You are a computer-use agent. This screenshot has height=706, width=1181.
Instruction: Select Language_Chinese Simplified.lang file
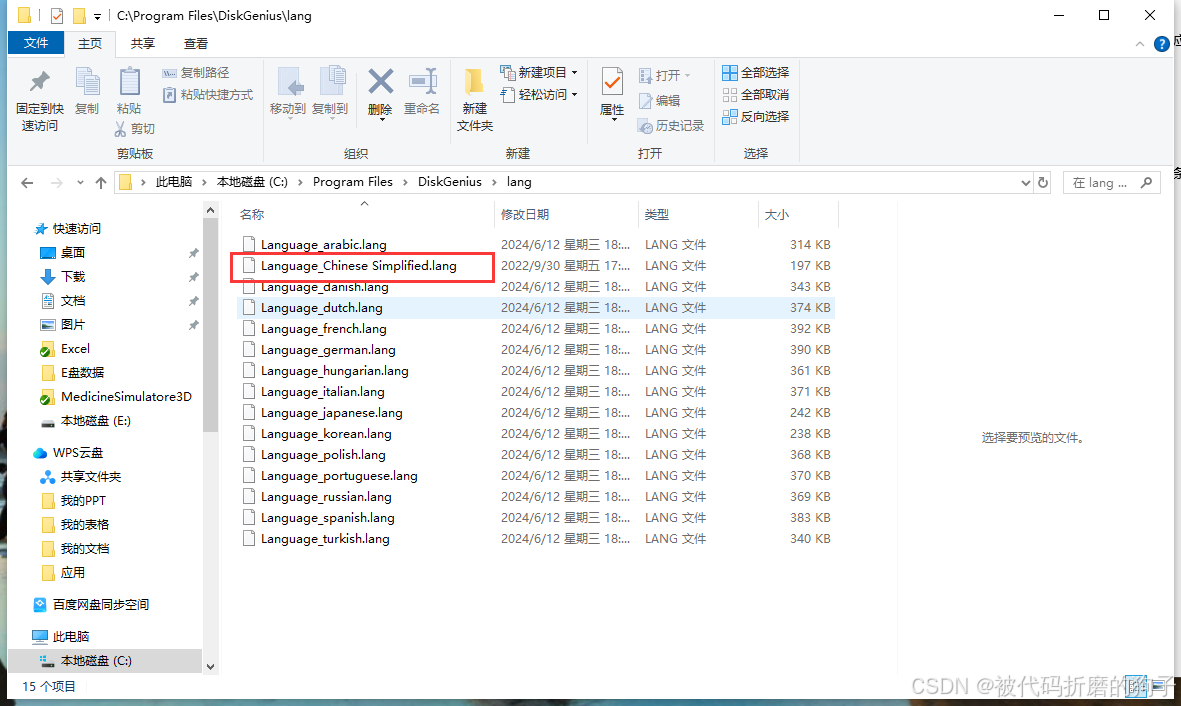359,266
